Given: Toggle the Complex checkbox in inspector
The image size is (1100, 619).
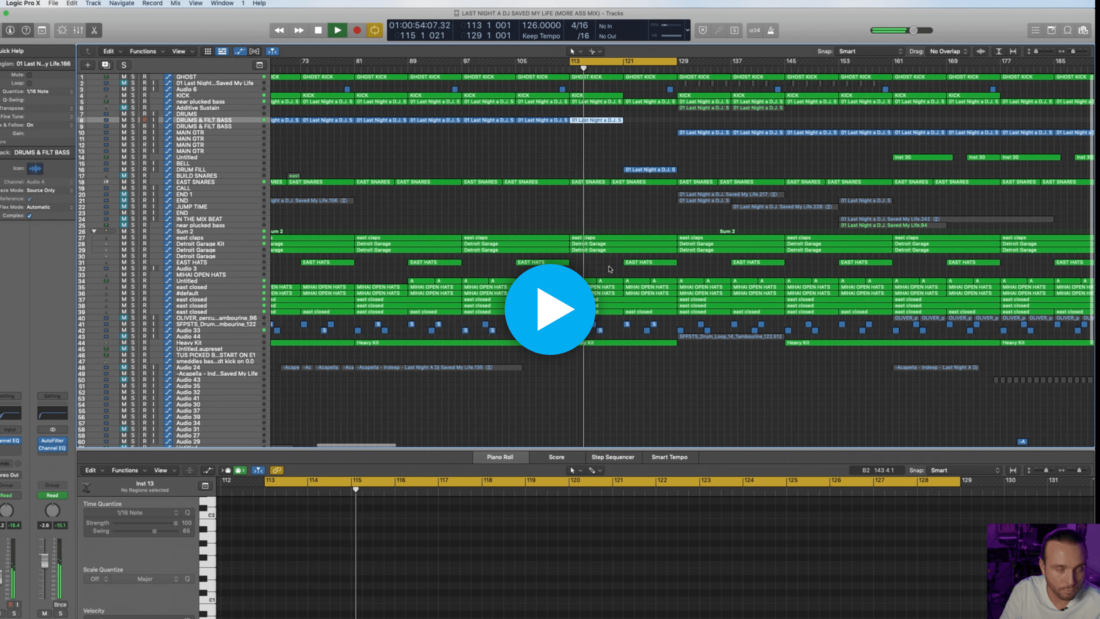Looking at the screenshot, I should [x=29, y=215].
